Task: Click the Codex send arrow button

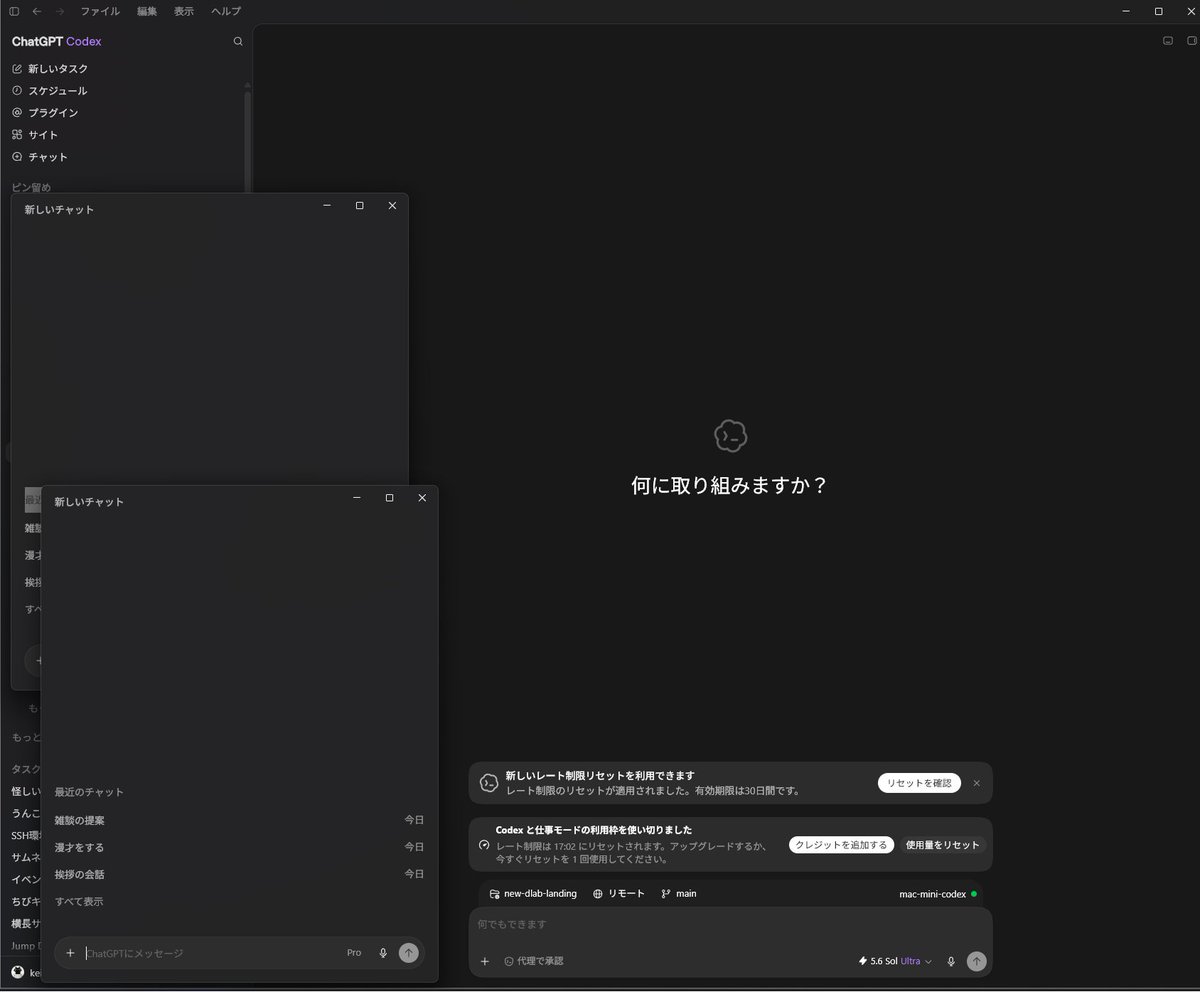Action: tap(976, 961)
